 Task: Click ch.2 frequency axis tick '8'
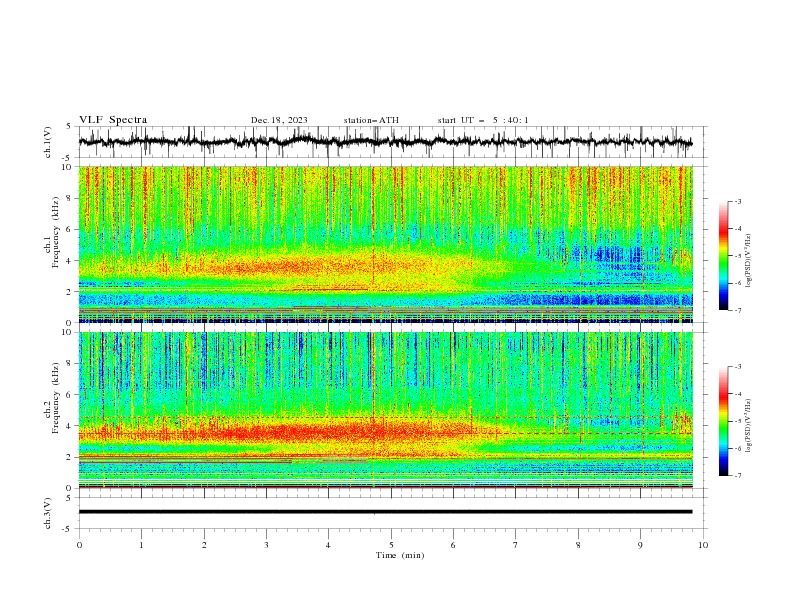pyautogui.click(x=71, y=364)
